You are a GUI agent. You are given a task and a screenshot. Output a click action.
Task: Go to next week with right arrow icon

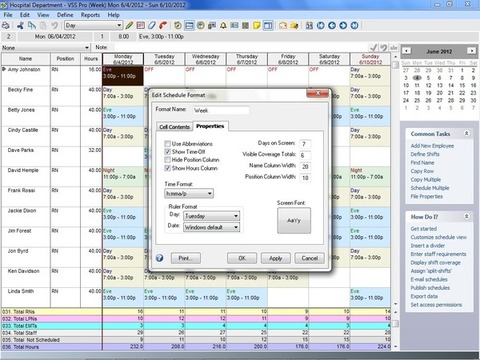[343, 25]
